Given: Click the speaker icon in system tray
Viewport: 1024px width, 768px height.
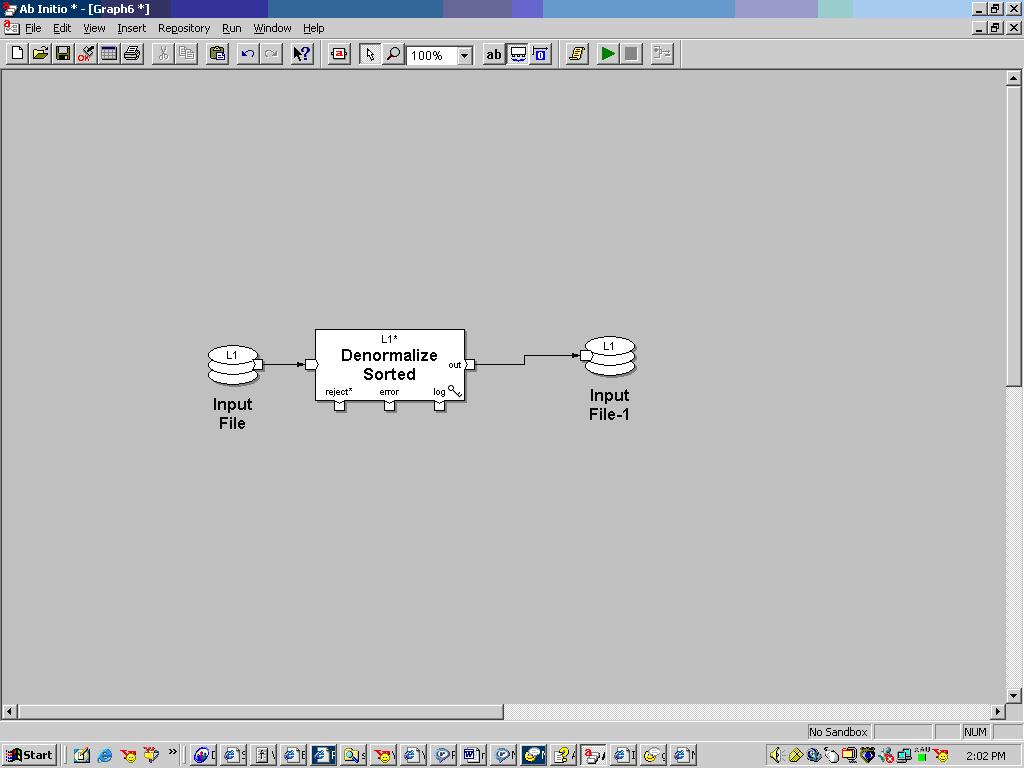Looking at the screenshot, I should (776, 754).
